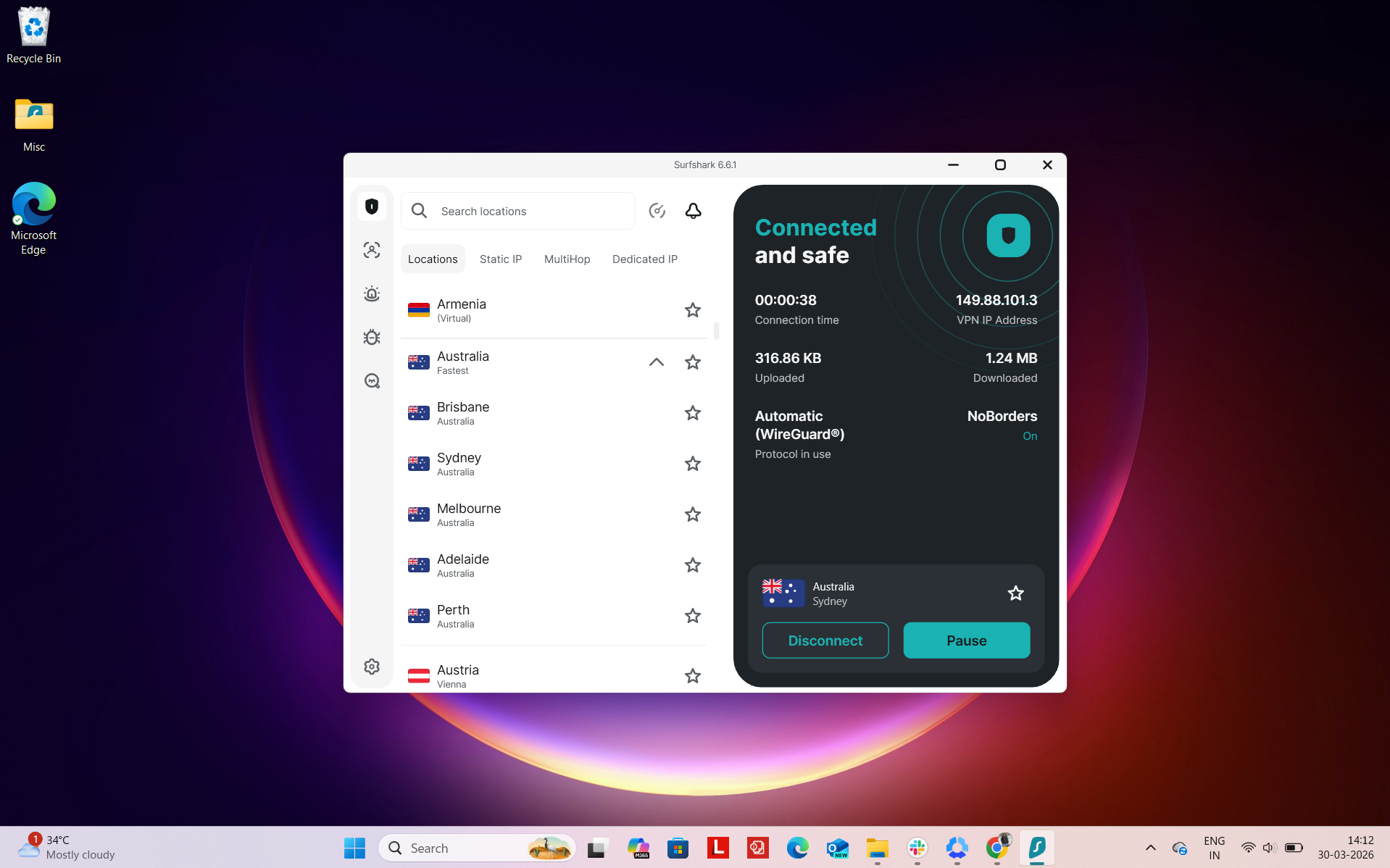This screenshot has width=1390, height=868.
Task: Switch to the Static IP tab
Action: 500,259
